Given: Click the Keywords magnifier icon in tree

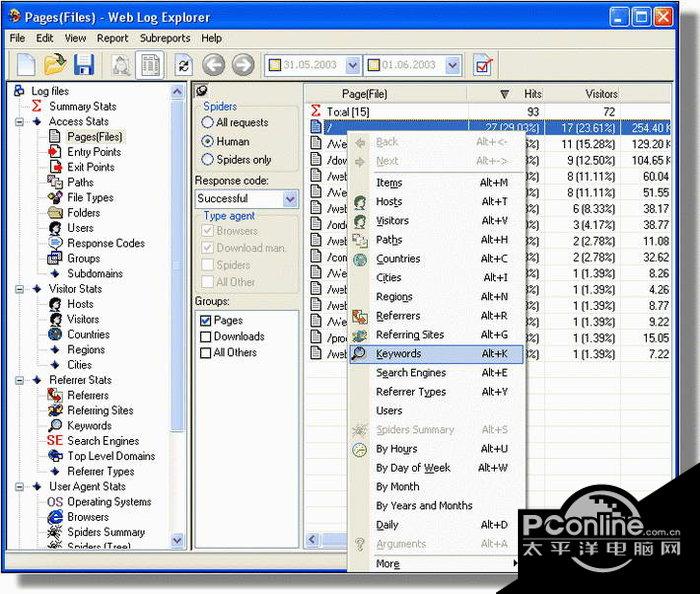Looking at the screenshot, I should tap(55, 425).
